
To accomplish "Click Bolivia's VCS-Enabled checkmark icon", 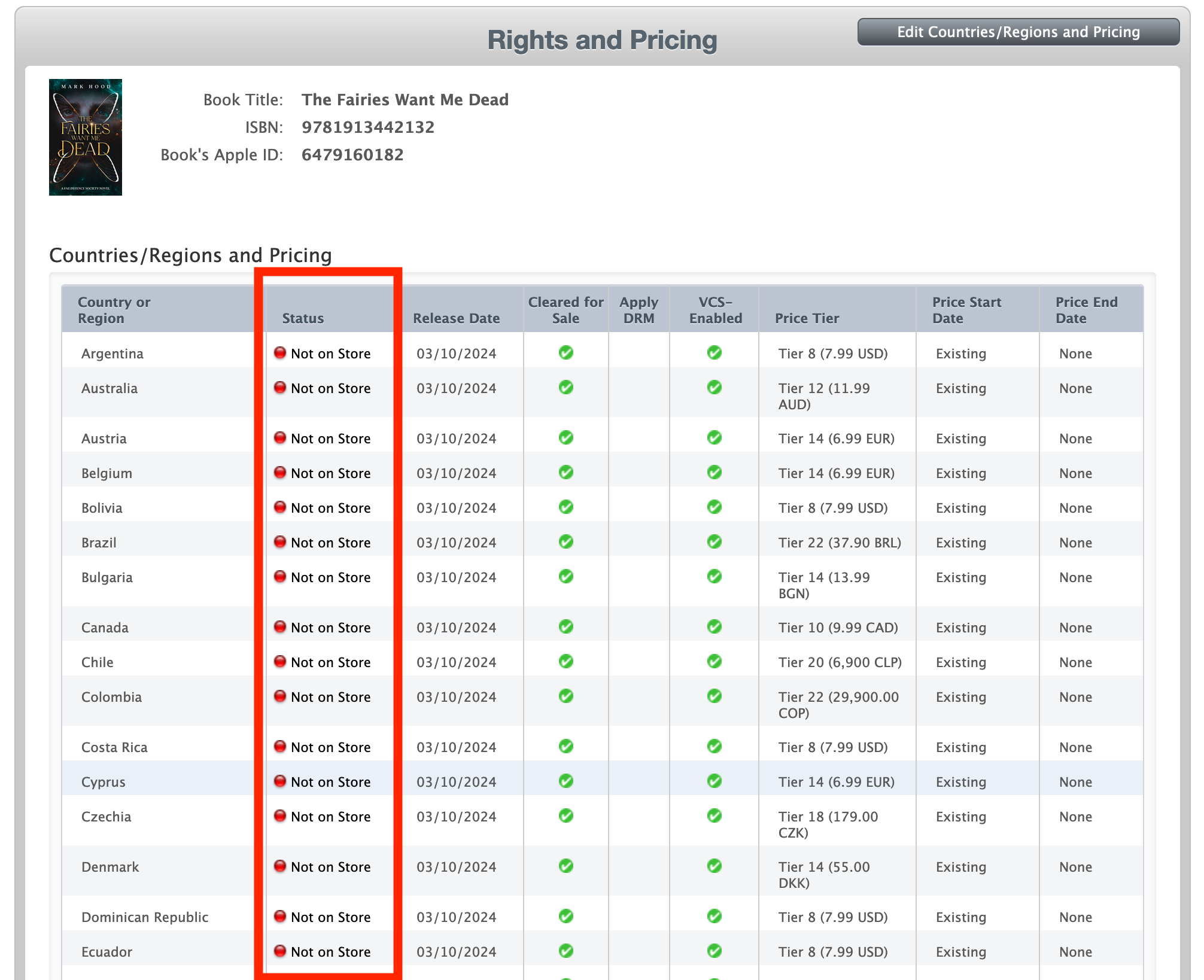I will pos(714,507).
